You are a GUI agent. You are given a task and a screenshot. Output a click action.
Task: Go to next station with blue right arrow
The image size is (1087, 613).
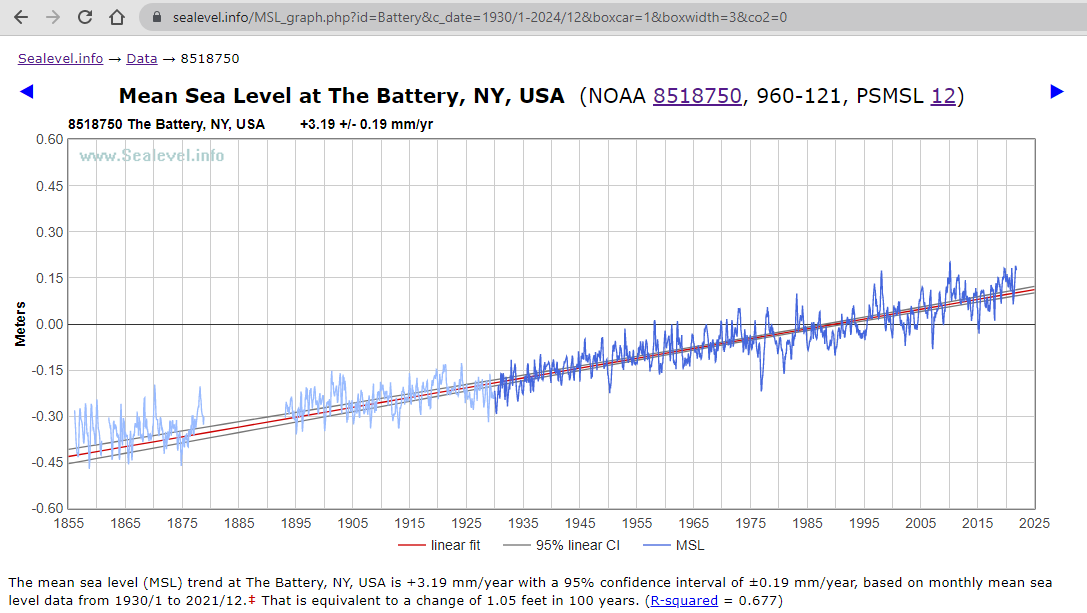1057,92
